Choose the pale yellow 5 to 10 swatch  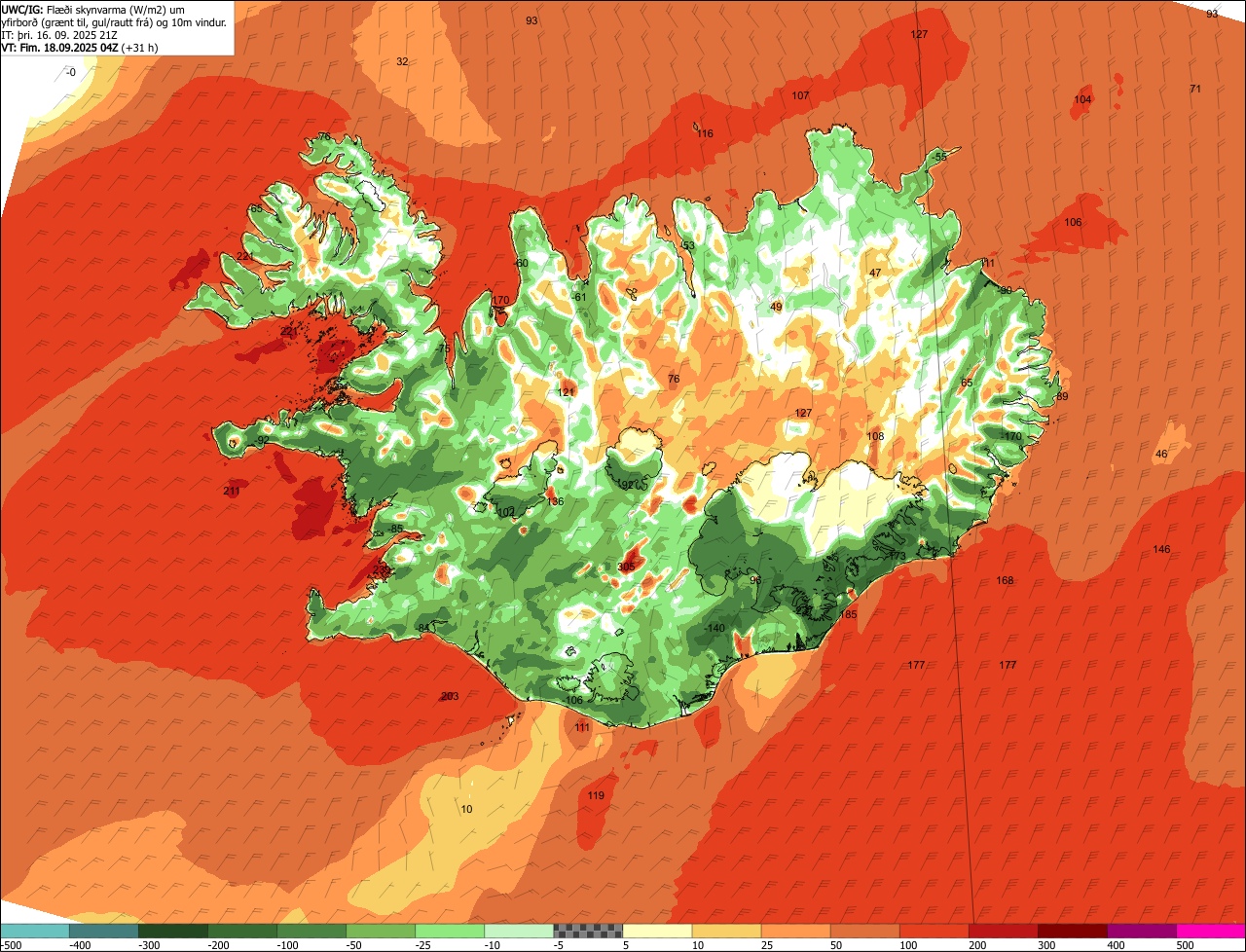point(658,931)
